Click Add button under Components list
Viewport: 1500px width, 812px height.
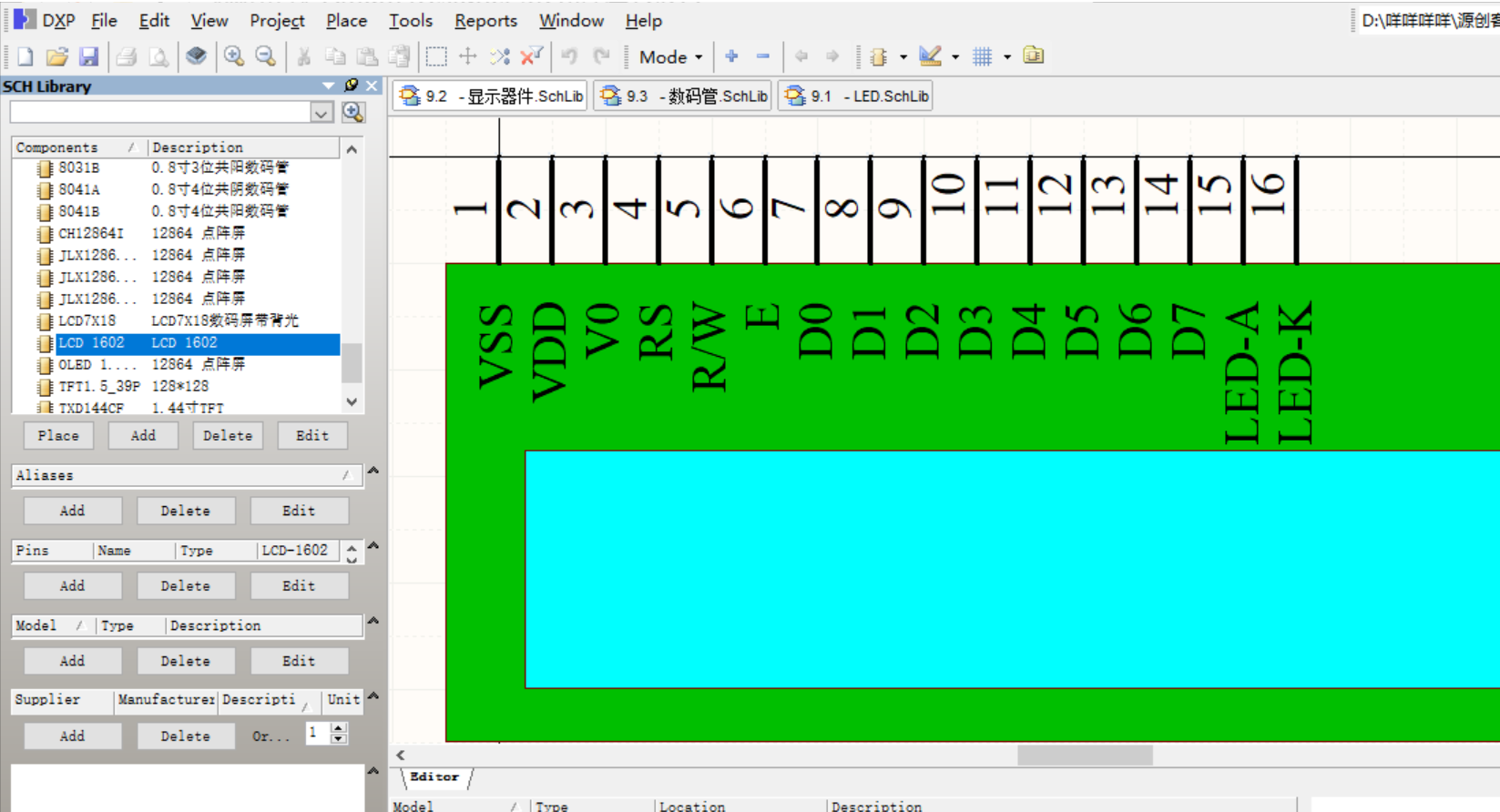click(x=143, y=436)
